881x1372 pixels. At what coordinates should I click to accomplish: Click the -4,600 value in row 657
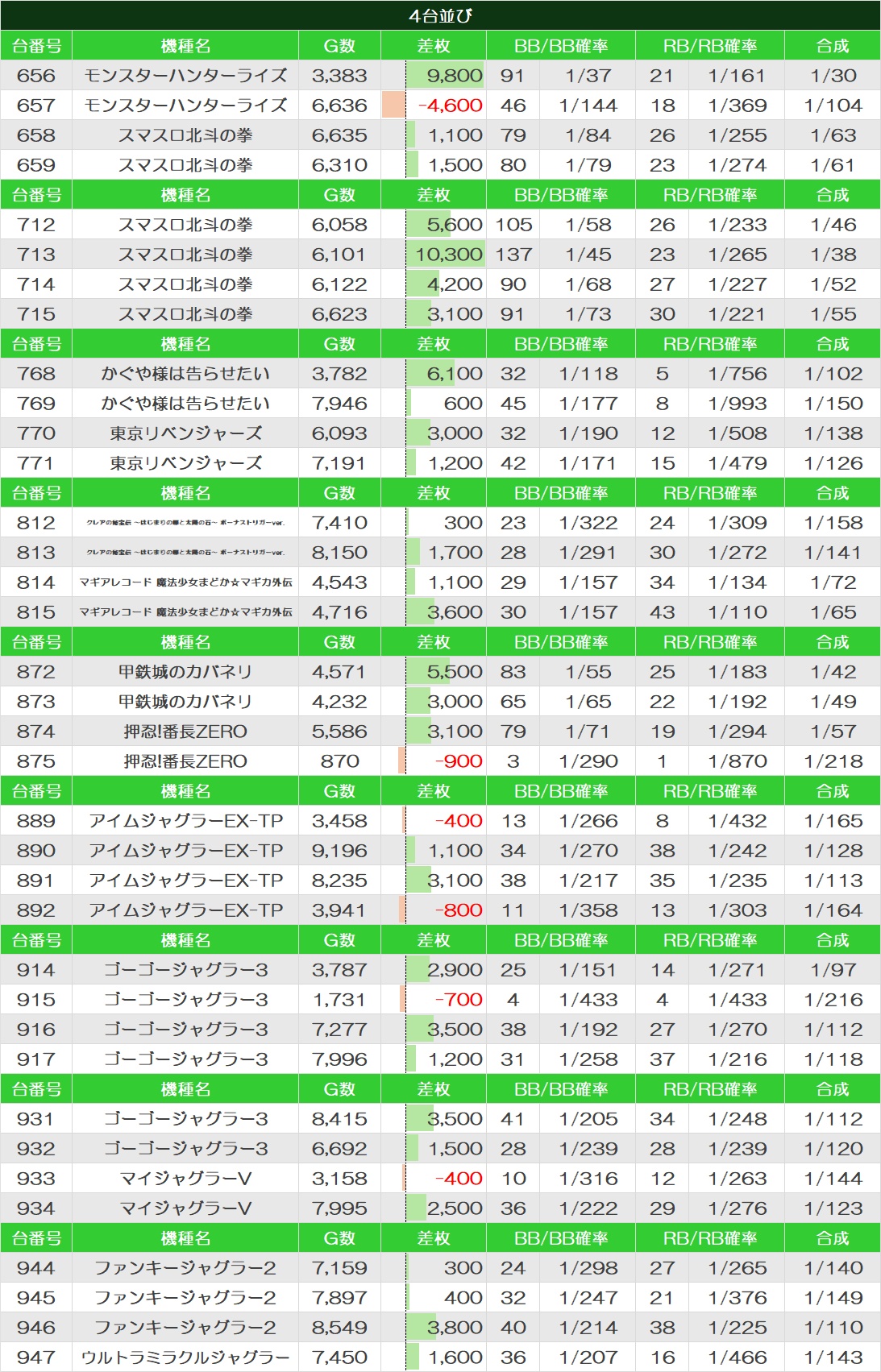click(x=451, y=106)
